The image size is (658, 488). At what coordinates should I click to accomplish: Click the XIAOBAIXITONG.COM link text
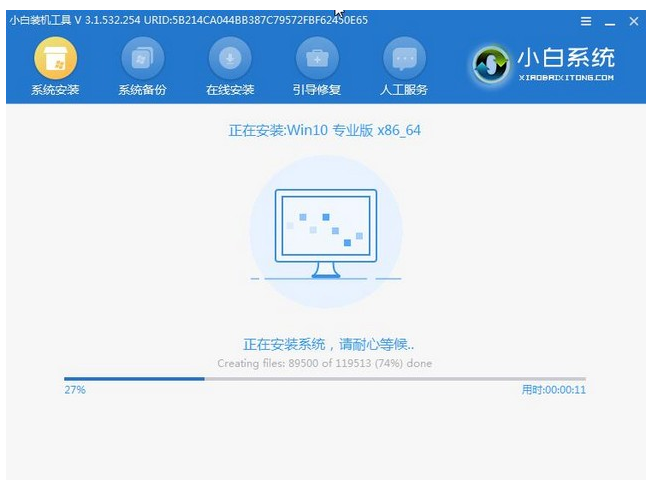(566, 78)
